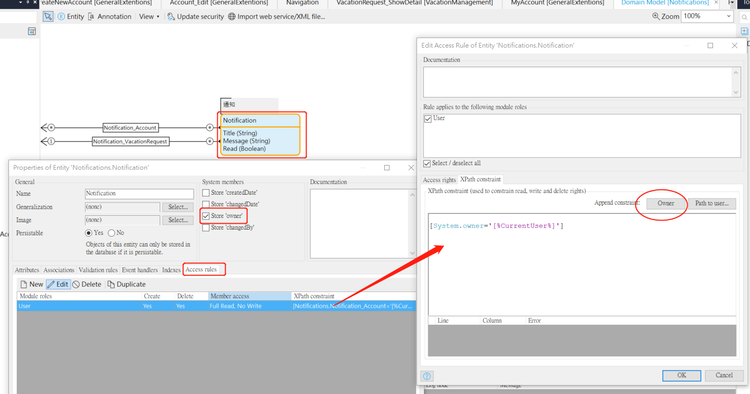Click Cancel in Edit Access Rule dialog

(x=724, y=375)
